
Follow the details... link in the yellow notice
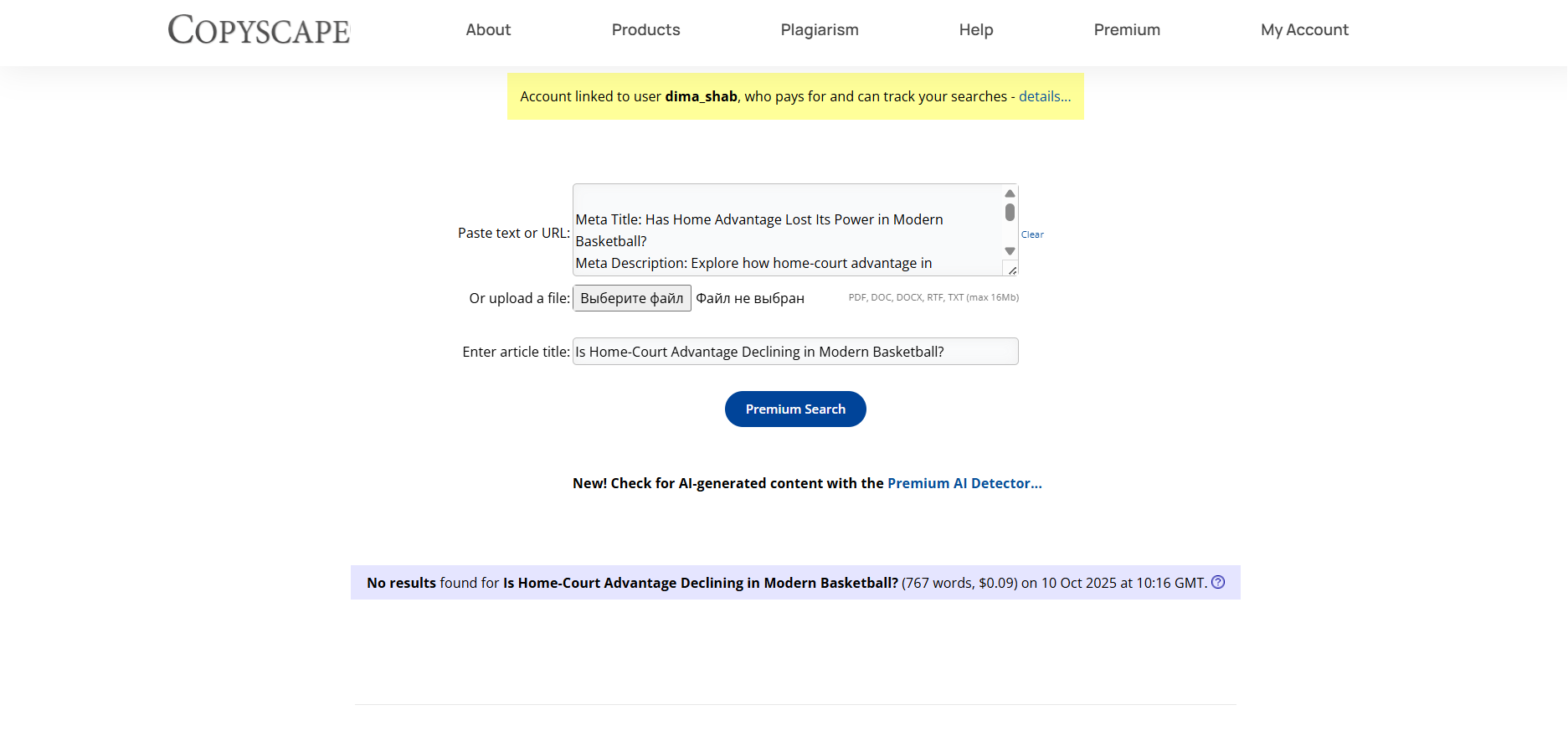pos(1044,96)
